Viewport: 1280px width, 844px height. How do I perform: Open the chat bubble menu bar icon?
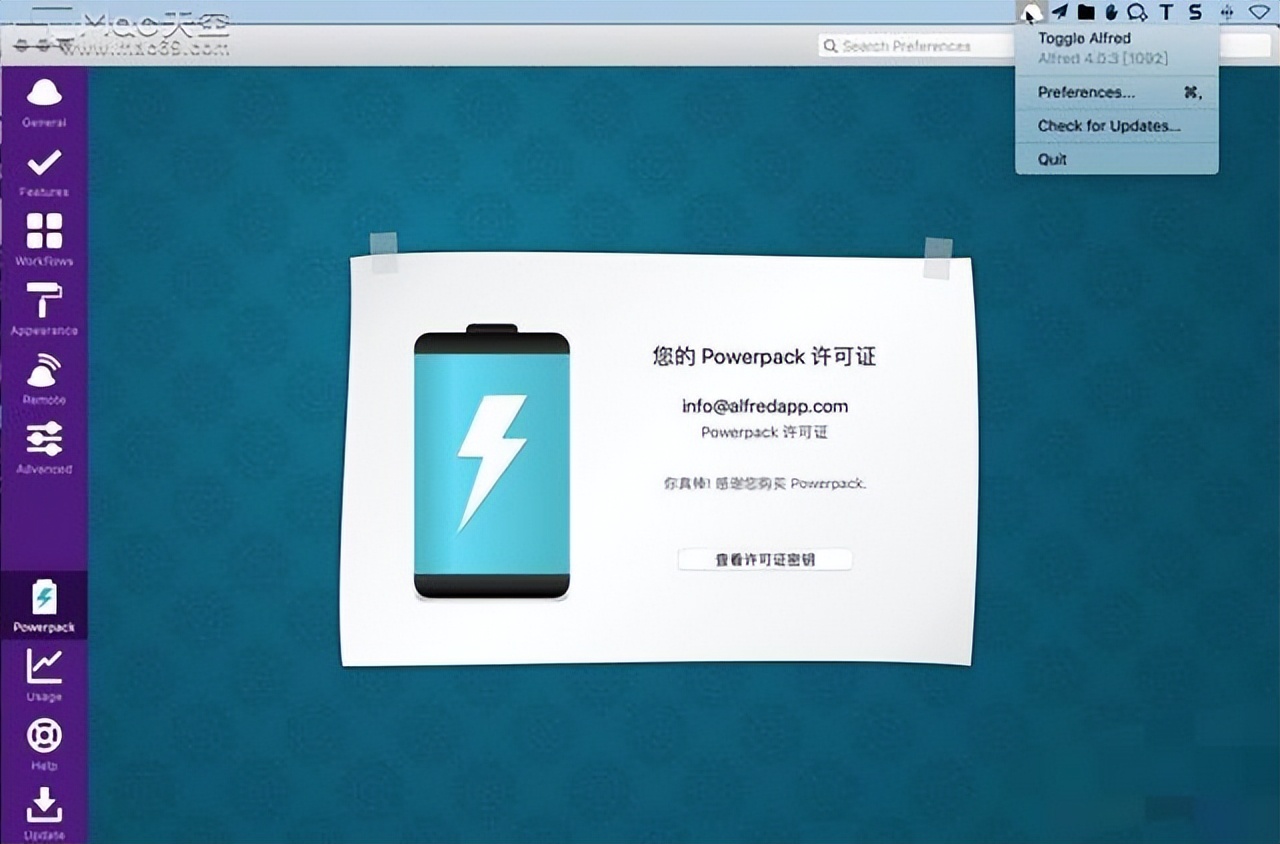tap(1137, 12)
